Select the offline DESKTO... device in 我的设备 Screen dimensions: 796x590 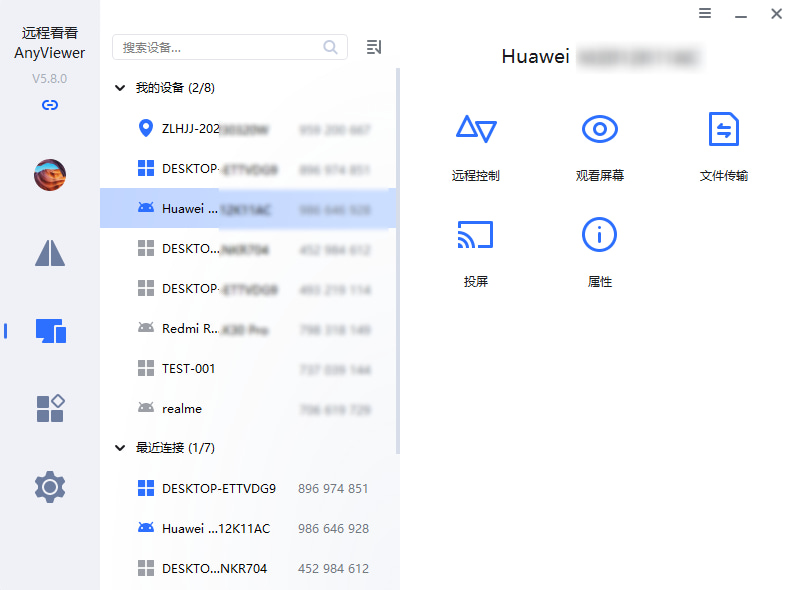click(248, 248)
